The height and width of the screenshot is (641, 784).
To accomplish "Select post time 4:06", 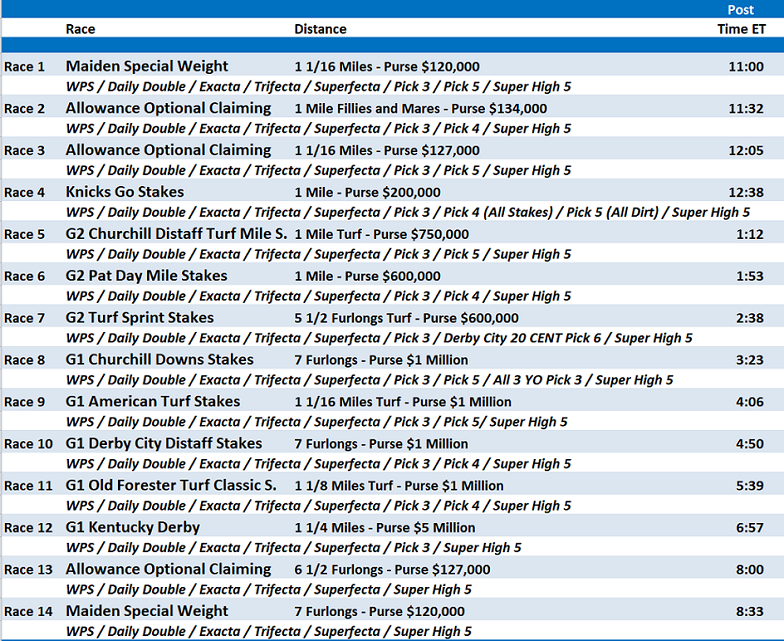I will tap(750, 402).
